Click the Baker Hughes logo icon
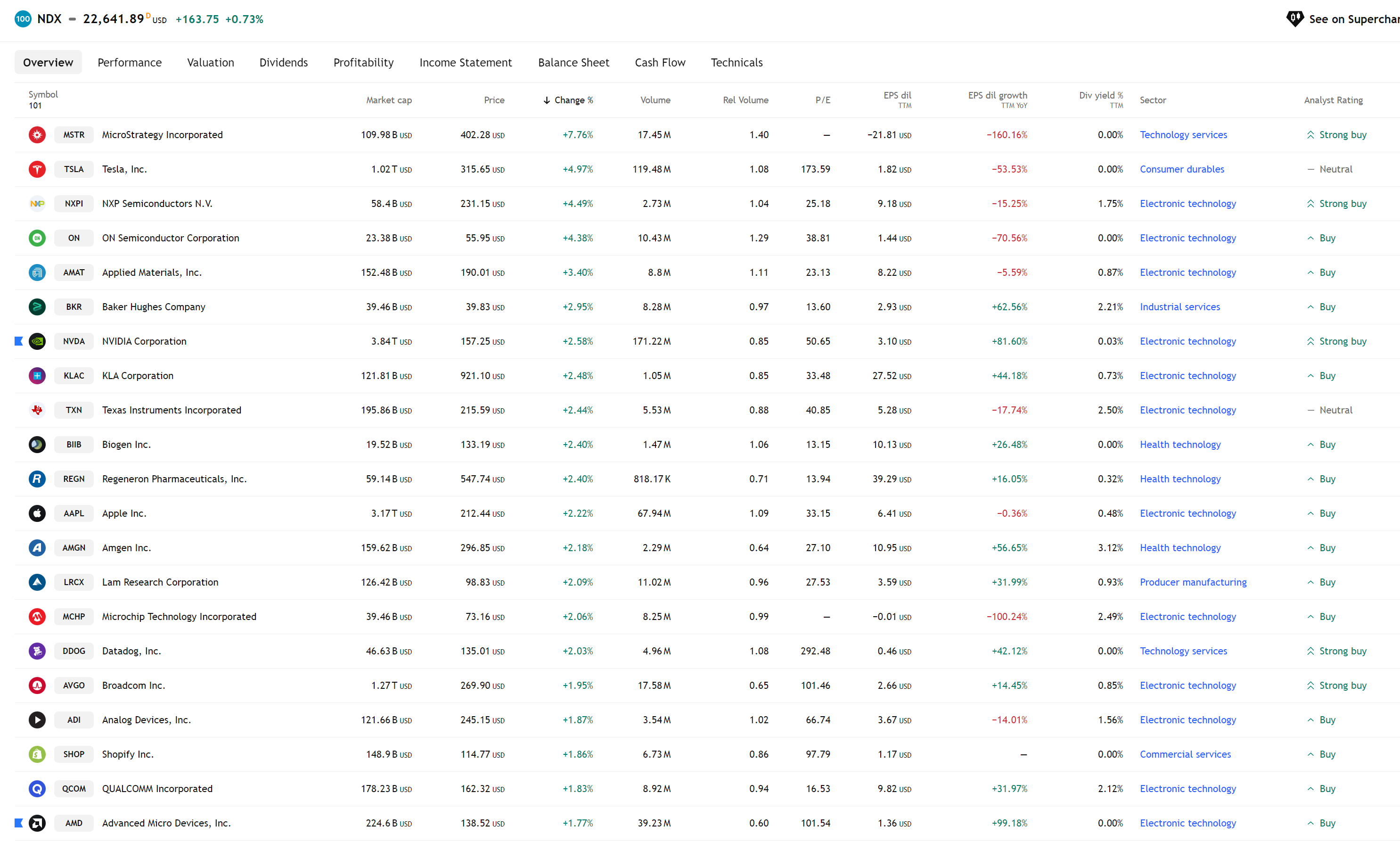The height and width of the screenshot is (843, 1400). point(37,307)
